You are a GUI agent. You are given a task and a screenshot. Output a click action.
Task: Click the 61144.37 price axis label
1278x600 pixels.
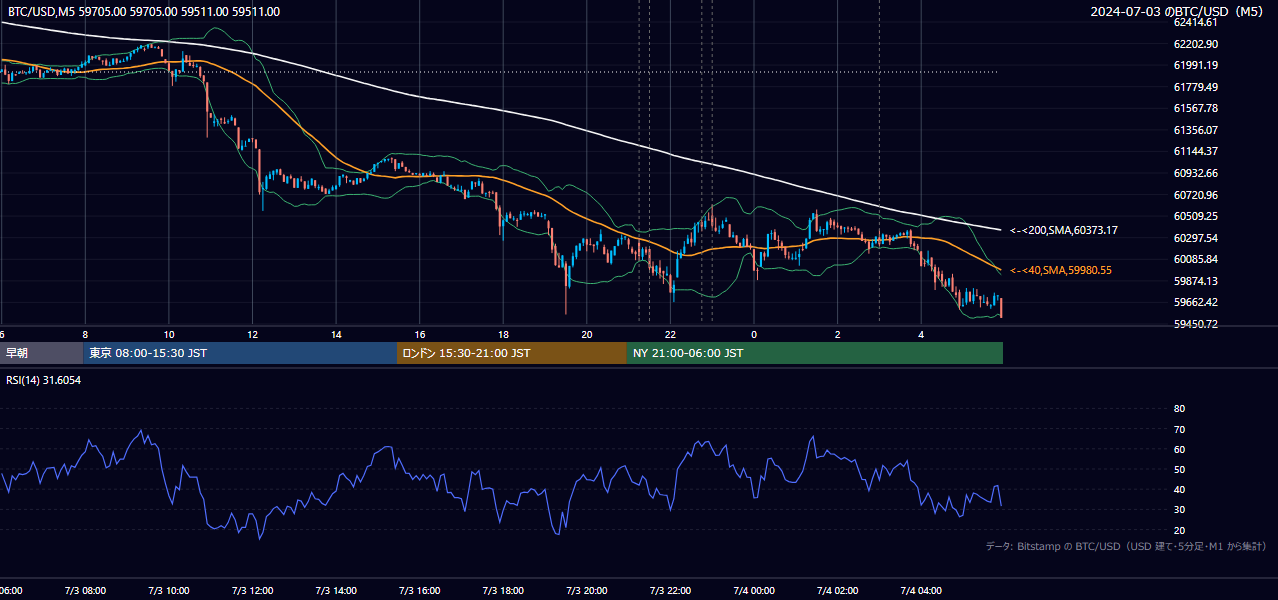(1197, 151)
